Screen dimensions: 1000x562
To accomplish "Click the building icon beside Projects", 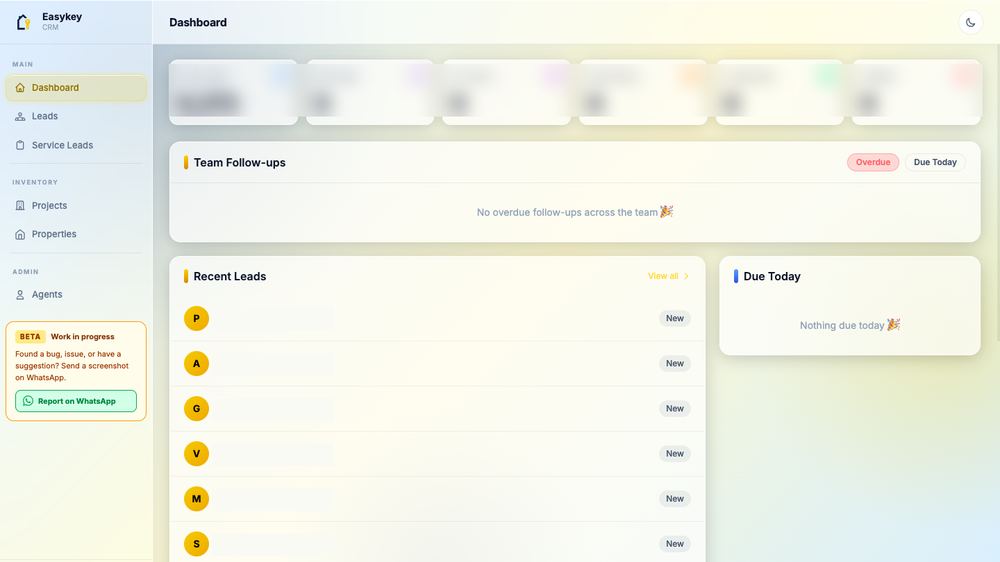I will (x=20, y=205).
